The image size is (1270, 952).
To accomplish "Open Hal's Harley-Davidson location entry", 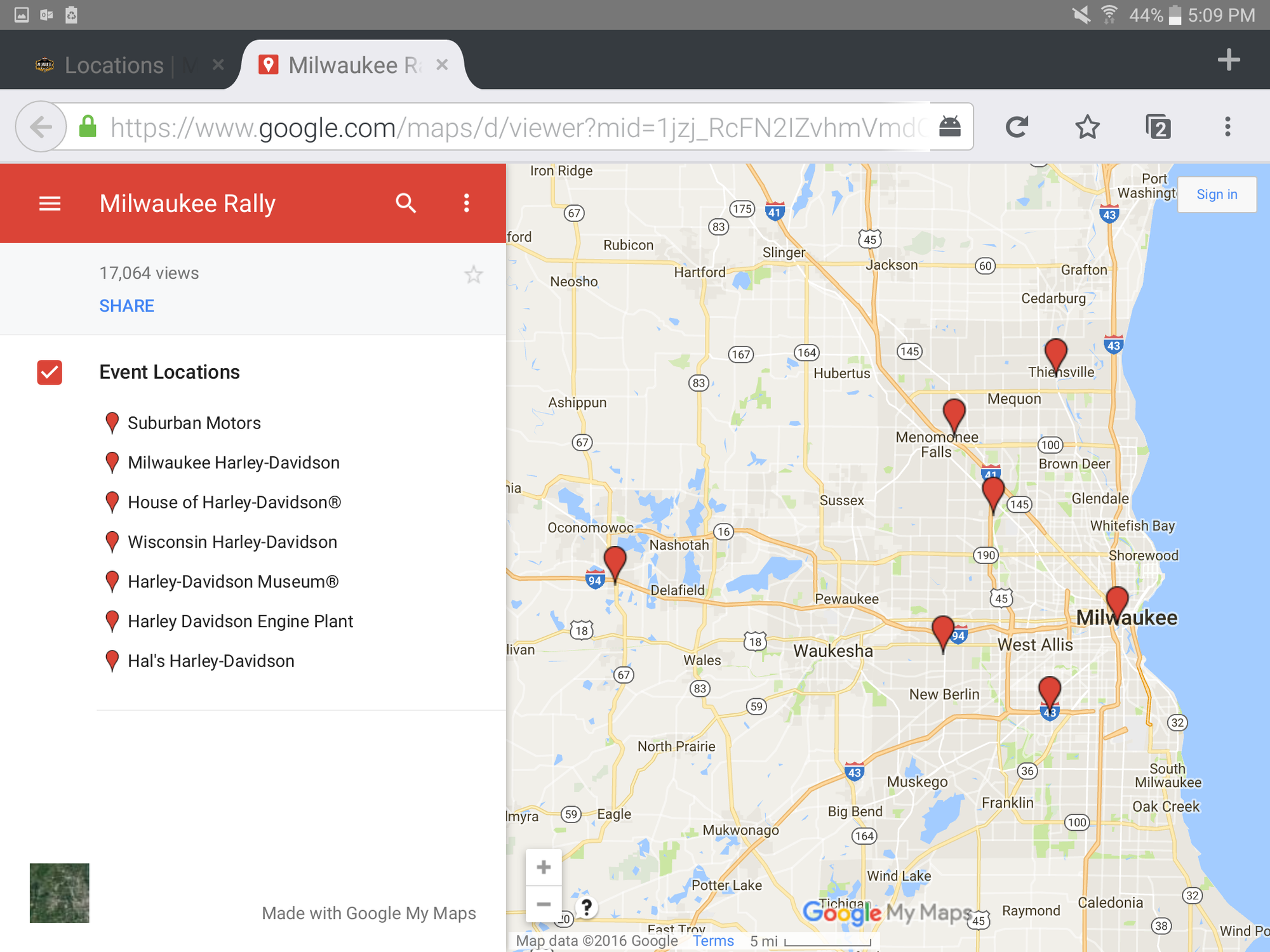I will [x=210, y=661].
